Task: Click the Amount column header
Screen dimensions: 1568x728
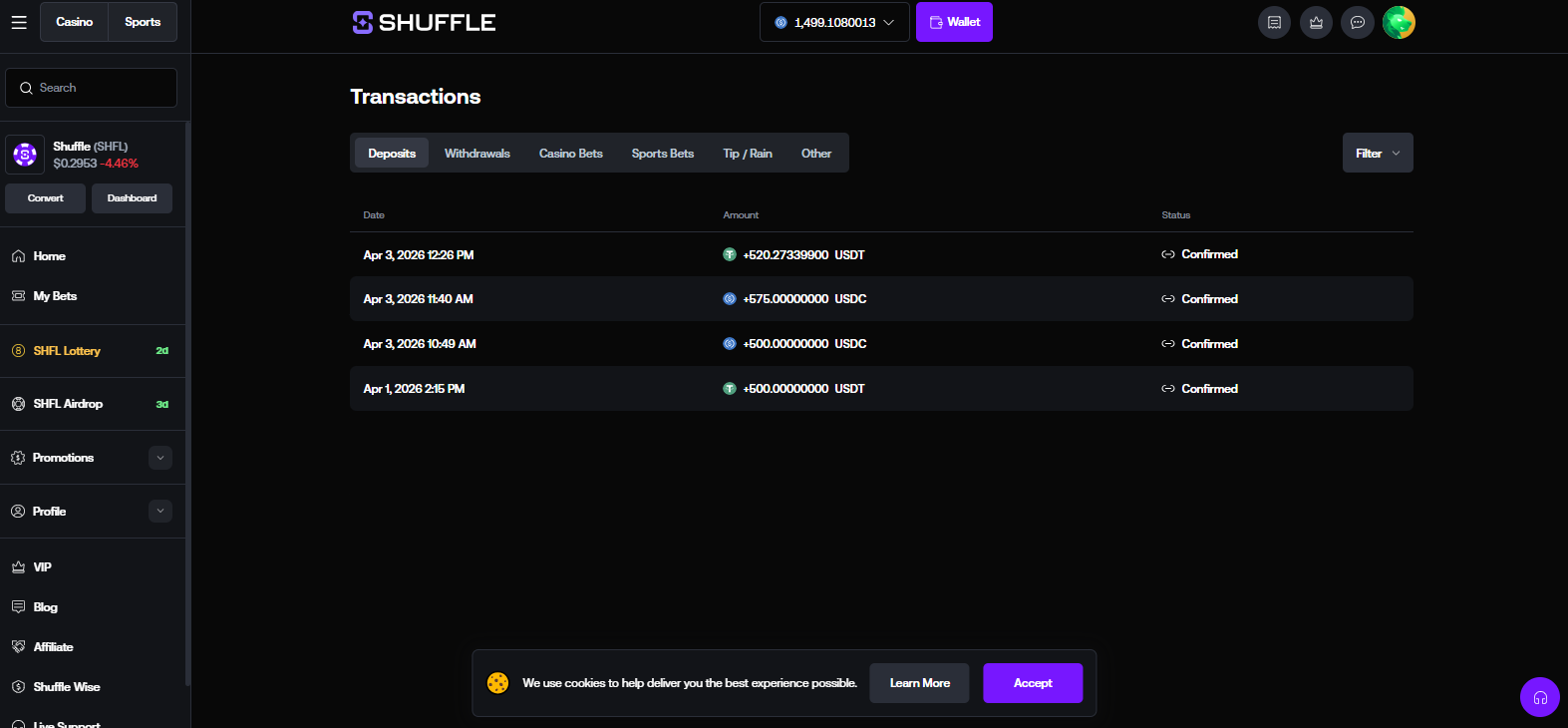Action: pyautogui.click(x=741, y=215)
